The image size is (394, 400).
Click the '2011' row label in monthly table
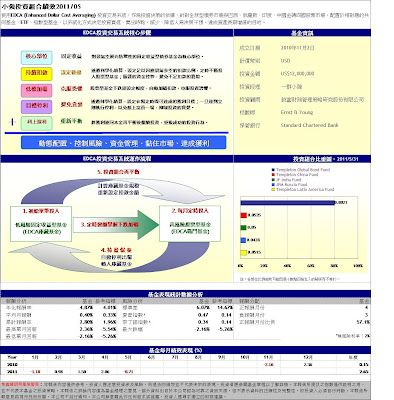coord(12,371)
